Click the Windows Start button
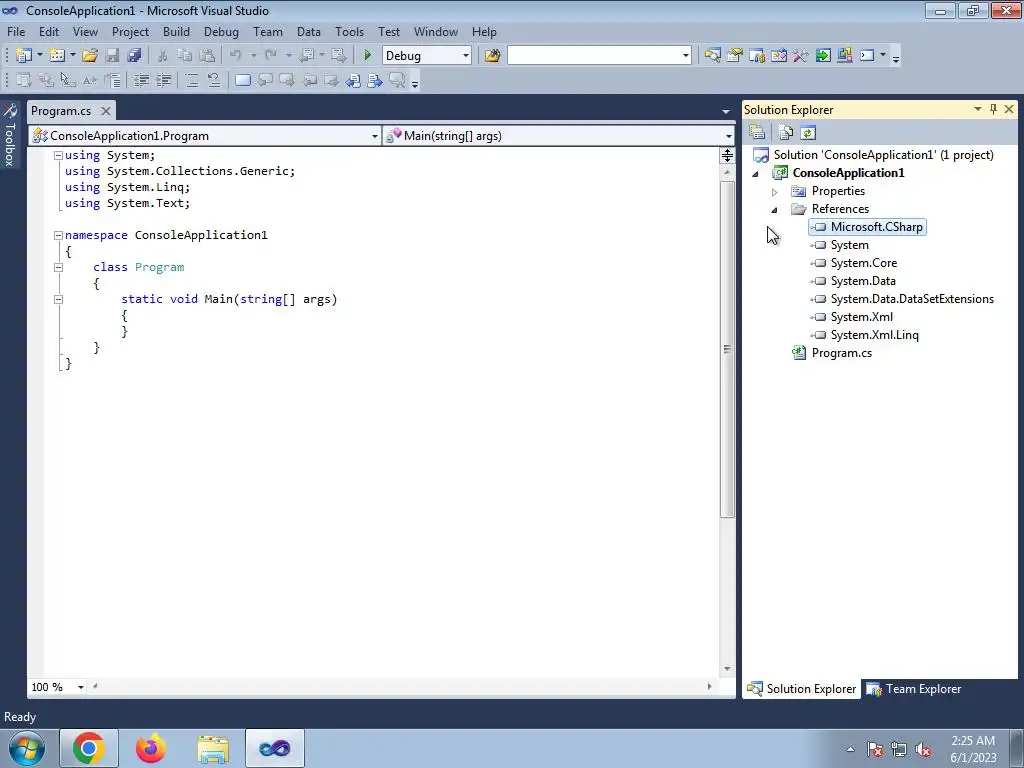Screen dimensions: 1024x768 coord(27,748)
